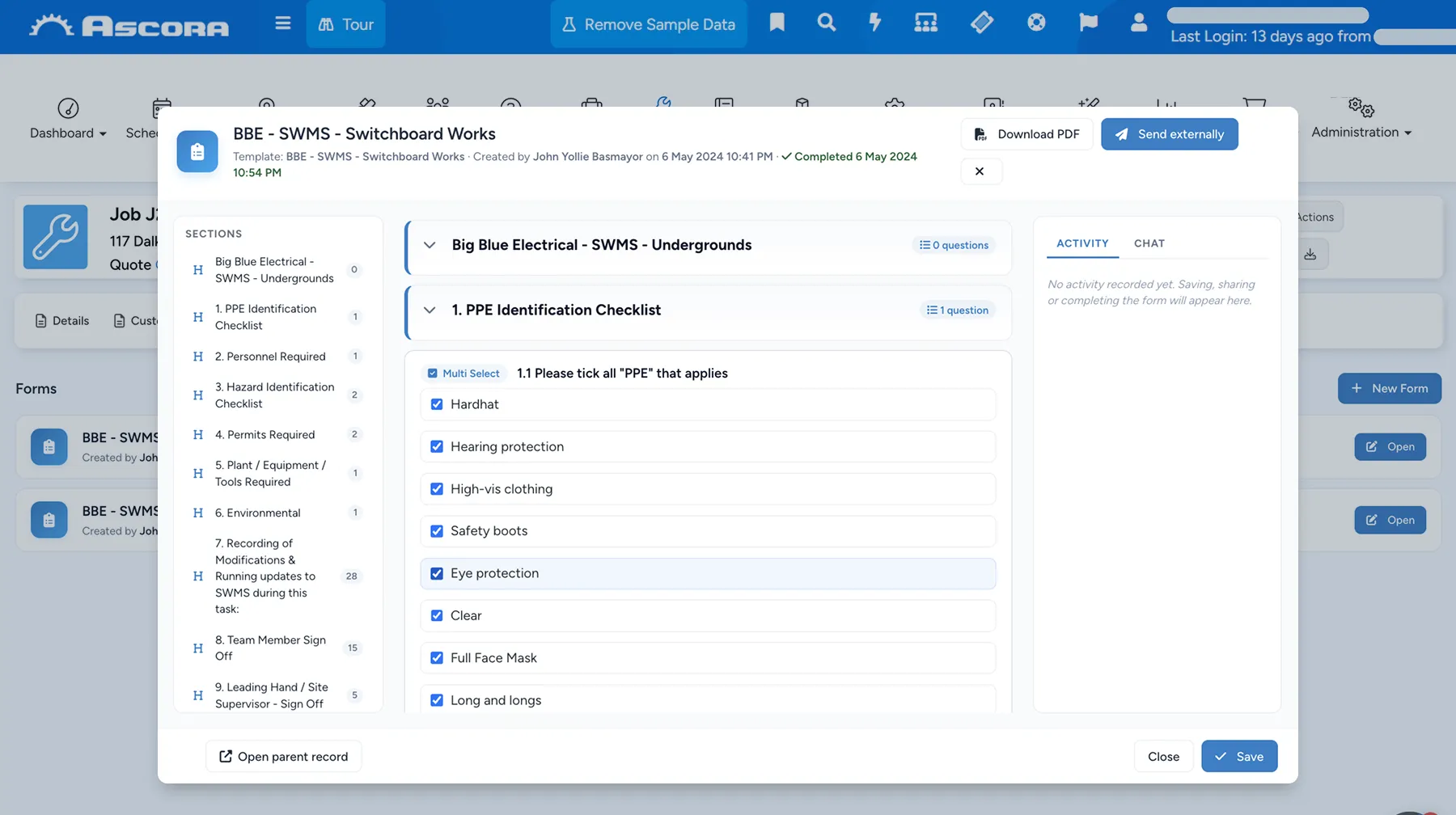
Task: Click Open parent record button
Action: tap(283, 757)
